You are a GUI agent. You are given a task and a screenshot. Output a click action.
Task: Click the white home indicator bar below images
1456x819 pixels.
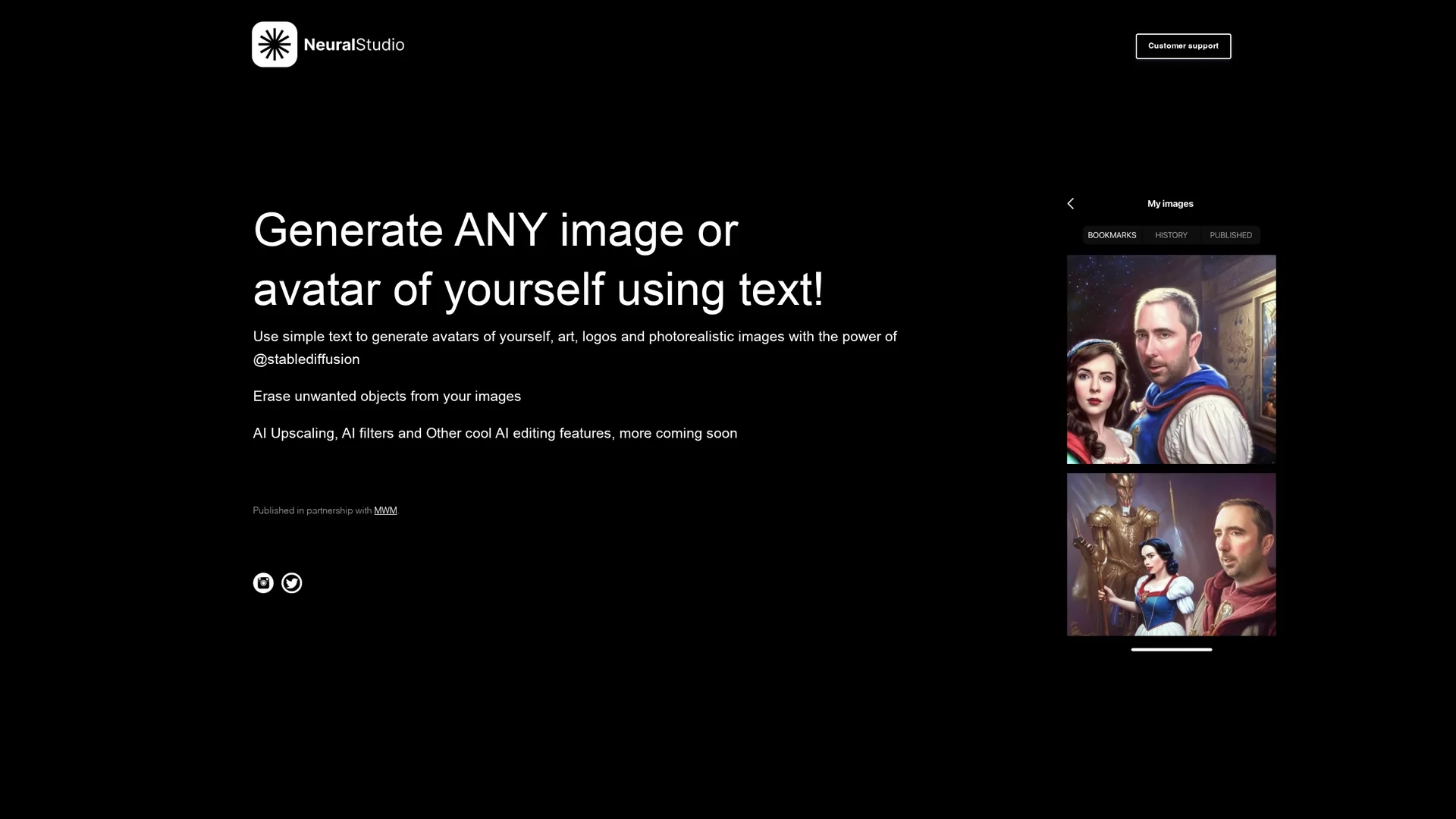point(1171,649)
